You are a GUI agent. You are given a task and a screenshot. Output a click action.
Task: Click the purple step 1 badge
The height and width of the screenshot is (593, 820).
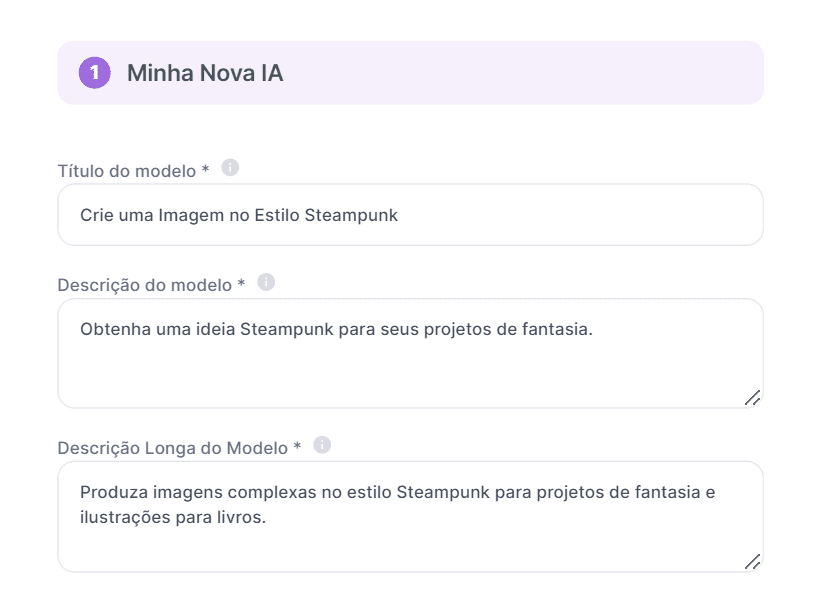tap(94, 73)
